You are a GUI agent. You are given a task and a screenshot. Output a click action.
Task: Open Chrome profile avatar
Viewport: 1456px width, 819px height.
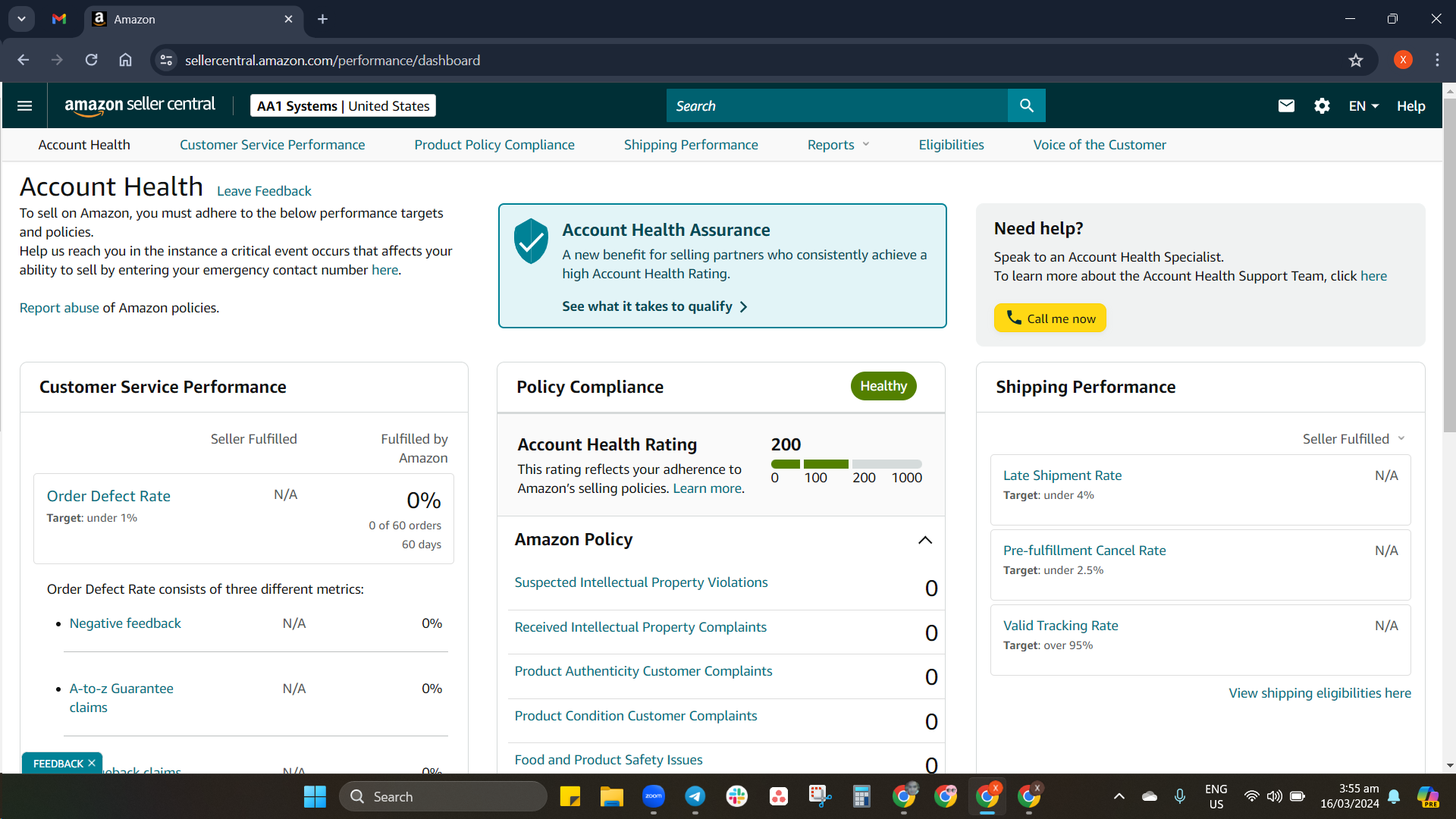[1403, 60]
